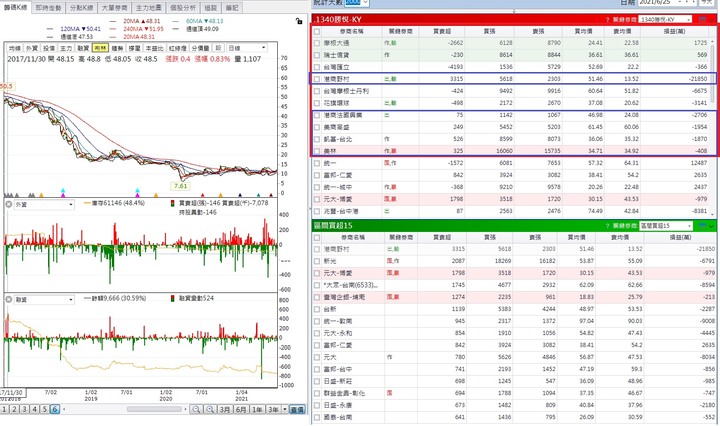Screen dimensions: 720x426
Task: Click the left scroll arrow of chart scrollbar
Action: click(x=64, y=409)
